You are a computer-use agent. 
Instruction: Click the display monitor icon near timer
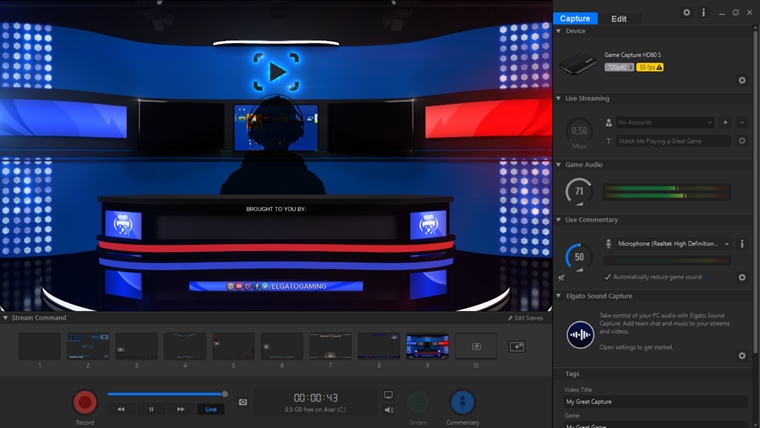(x=388, y=395)
